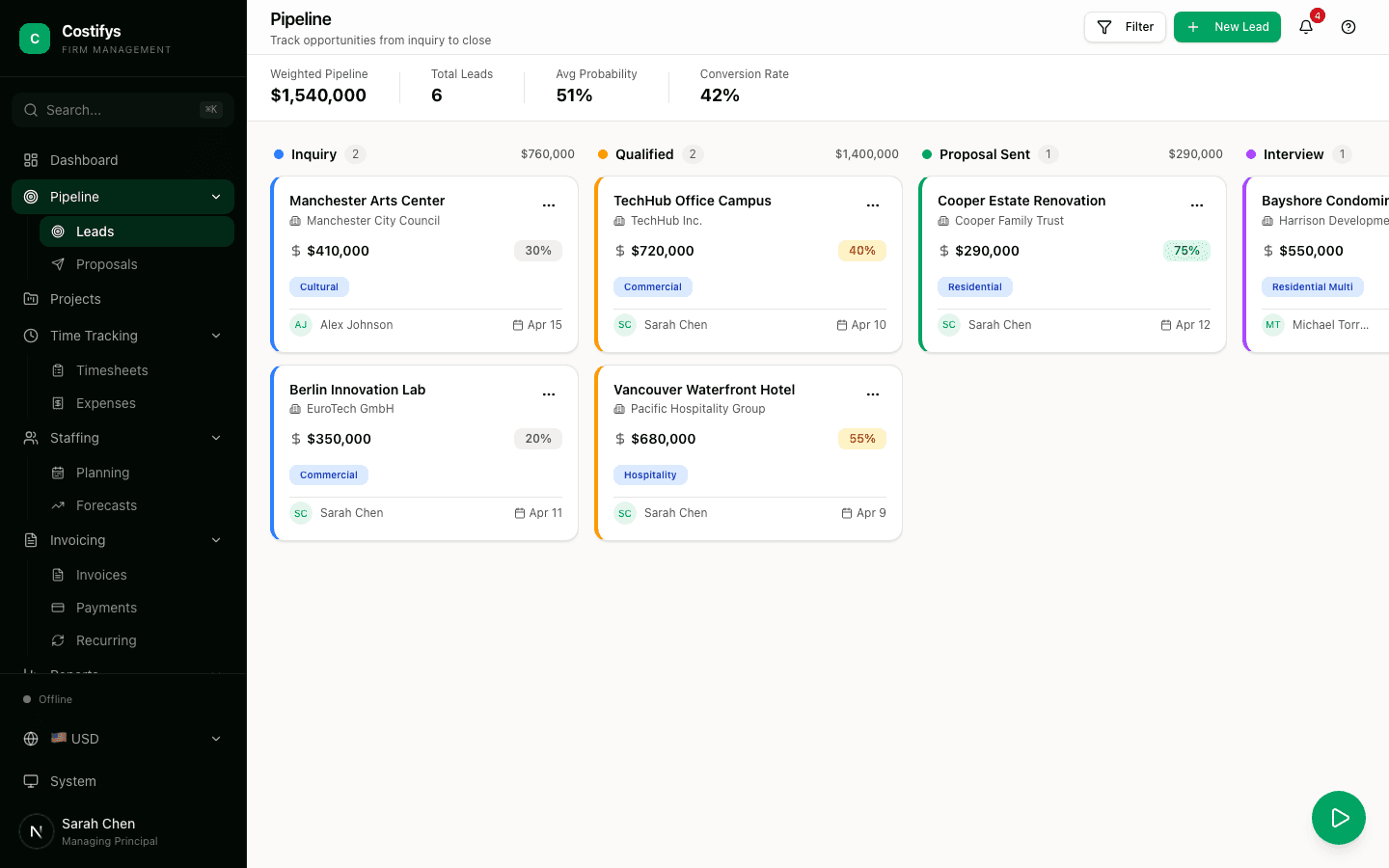
Task: Open the USD currency dropdown
Action: click(123, 739)
